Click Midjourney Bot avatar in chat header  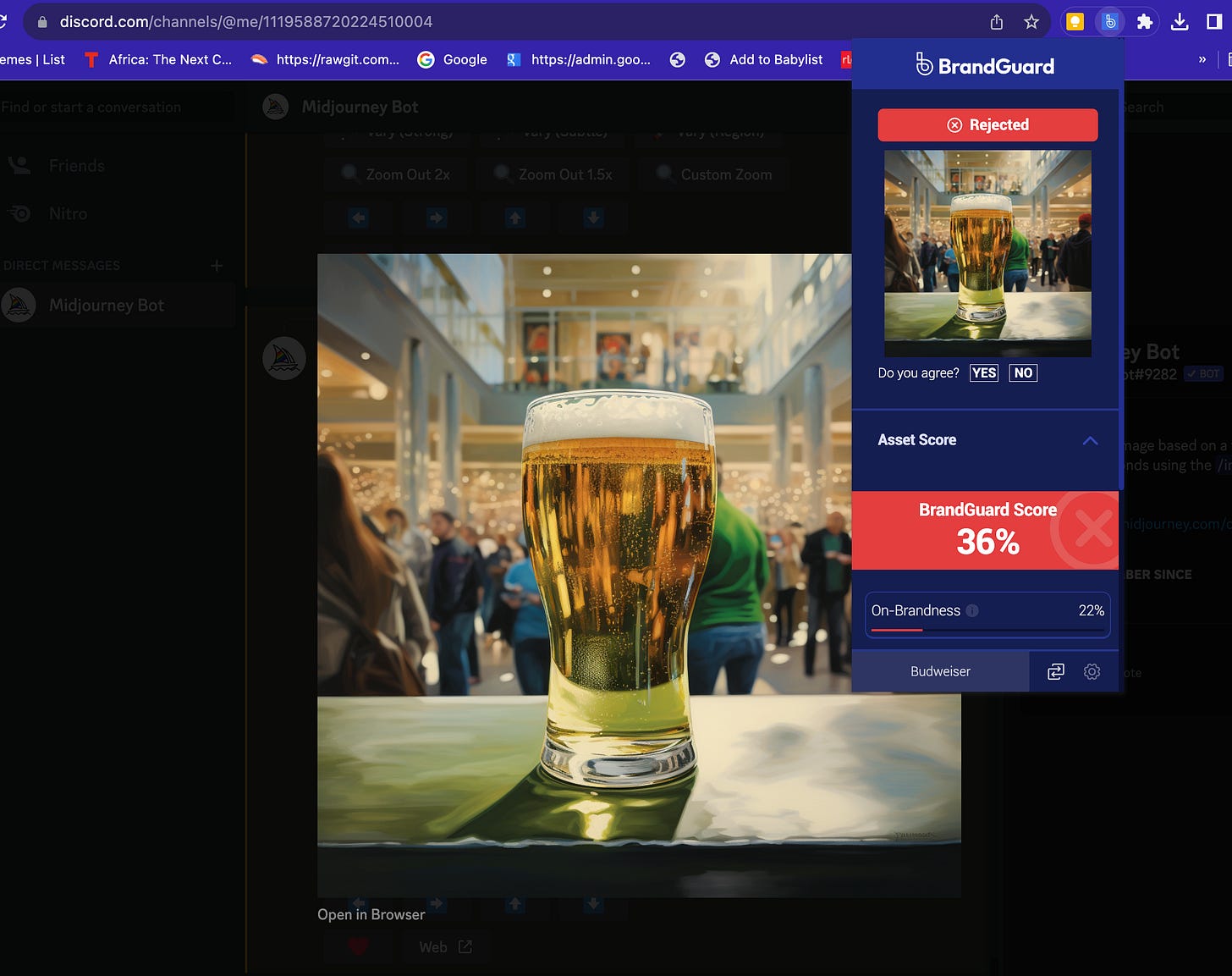276,107
